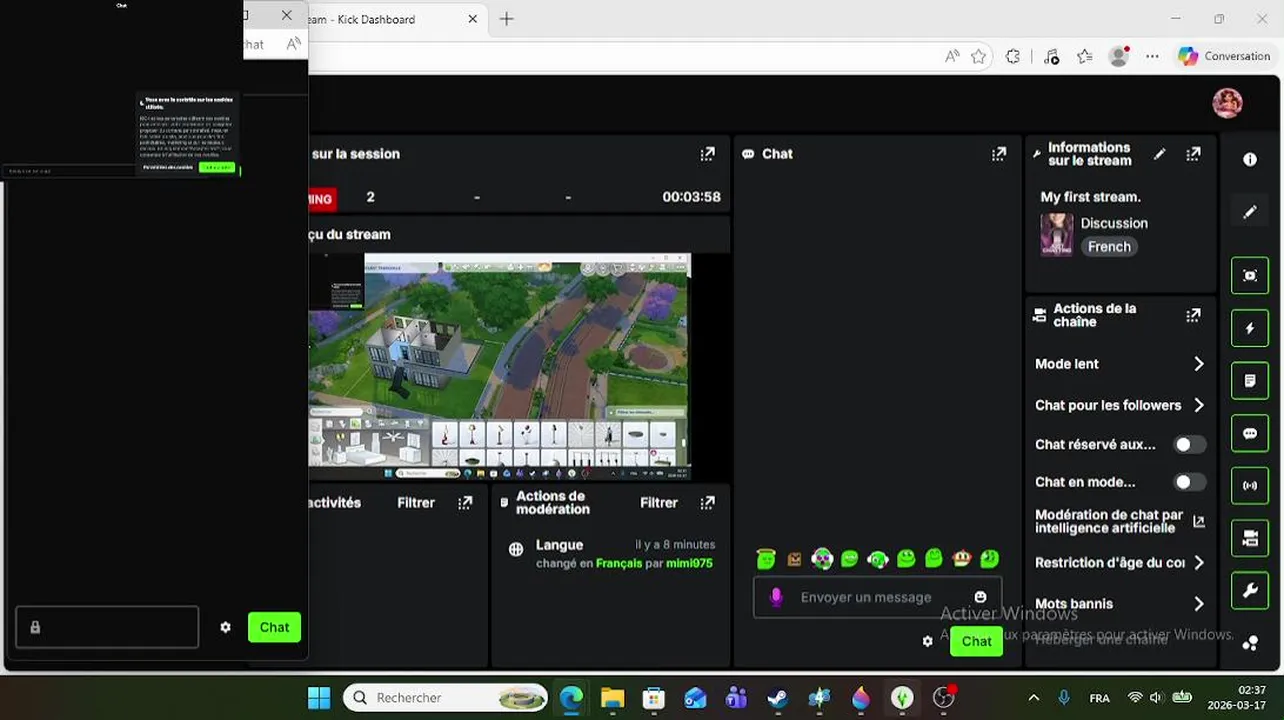Viewport: 1284px width, 720px height.
Task: Open dashboard chat settings gear
Action: pos(928,641)
